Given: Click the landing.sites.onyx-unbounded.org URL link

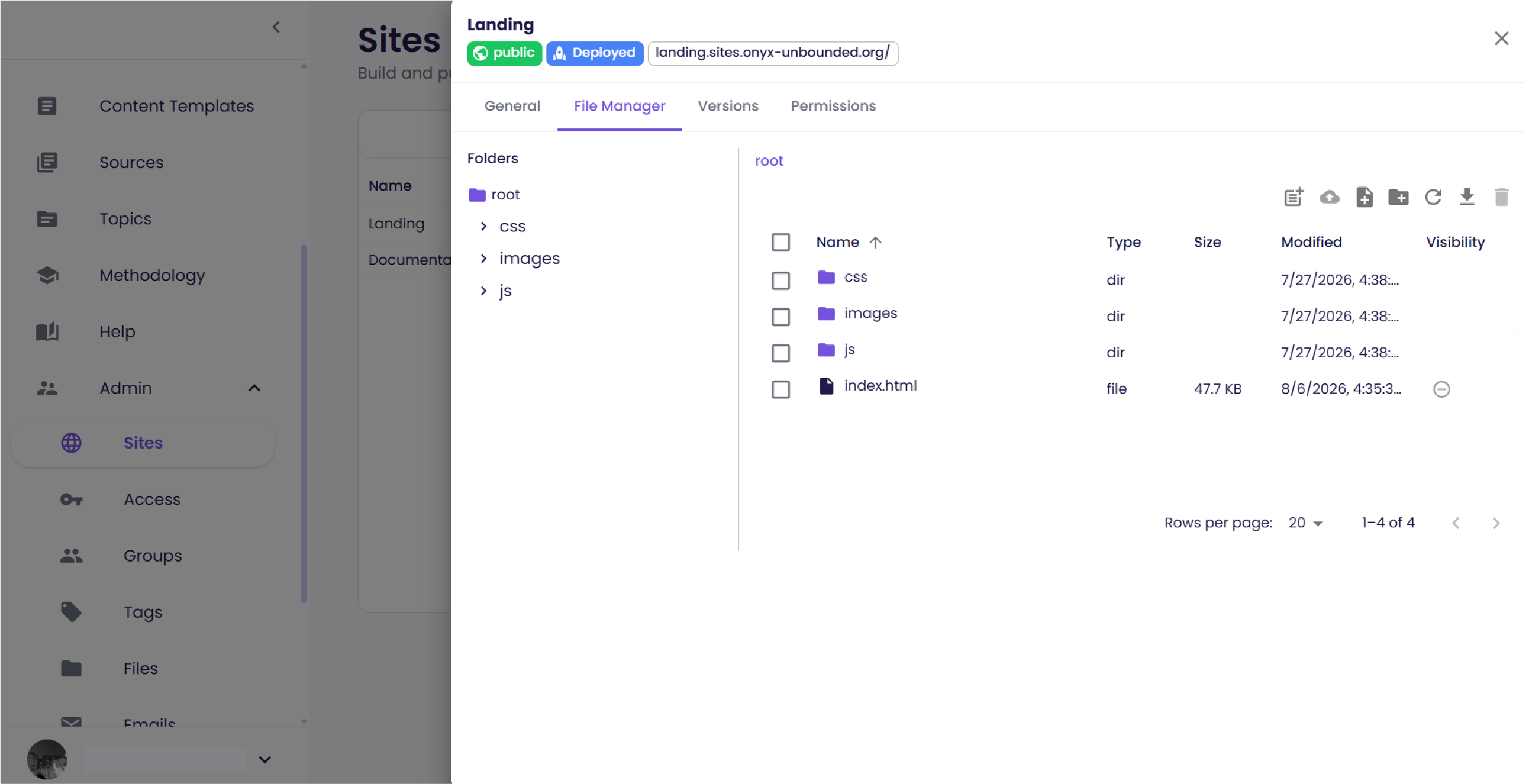Looking at the screenshot, I should [773, 52].
